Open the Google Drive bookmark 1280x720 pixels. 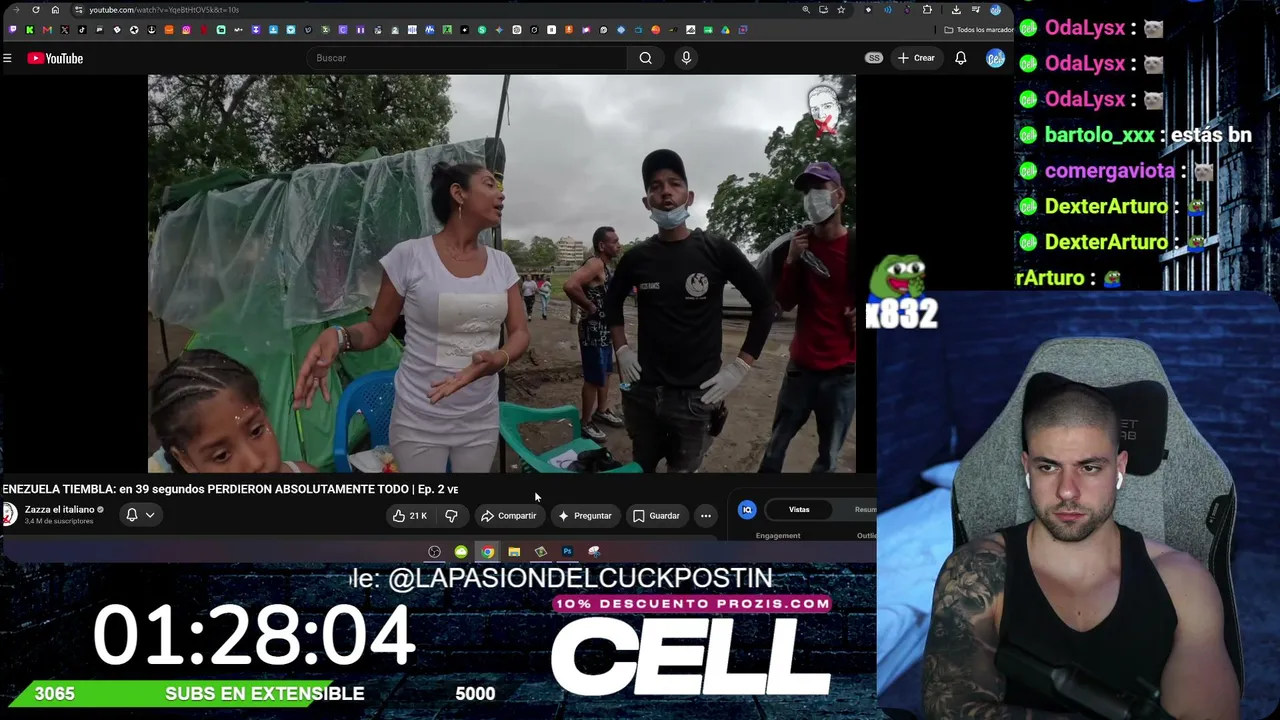pyautogui.click(x=725, y=30)
